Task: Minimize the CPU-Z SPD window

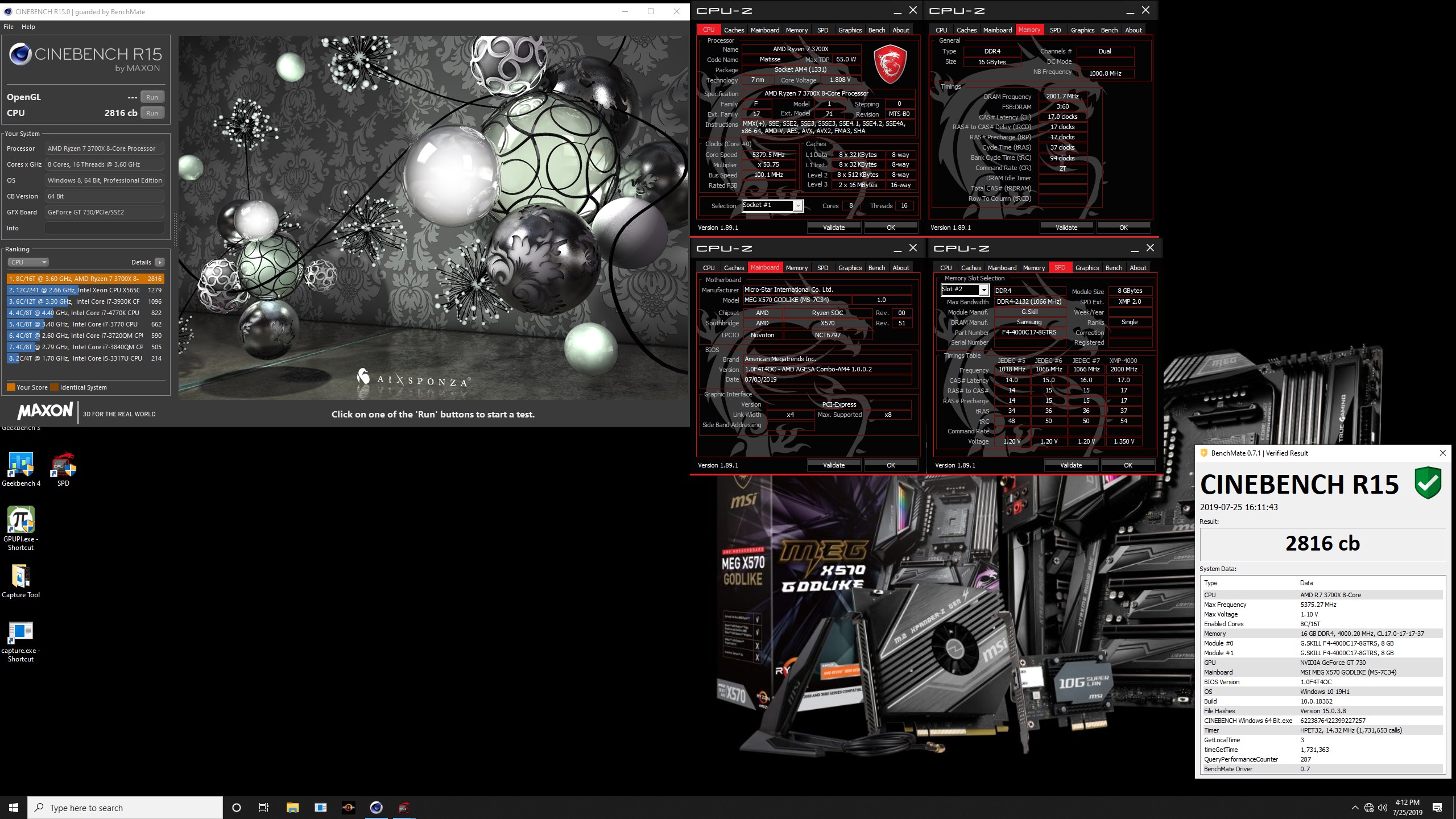Action: [1134, 249]
